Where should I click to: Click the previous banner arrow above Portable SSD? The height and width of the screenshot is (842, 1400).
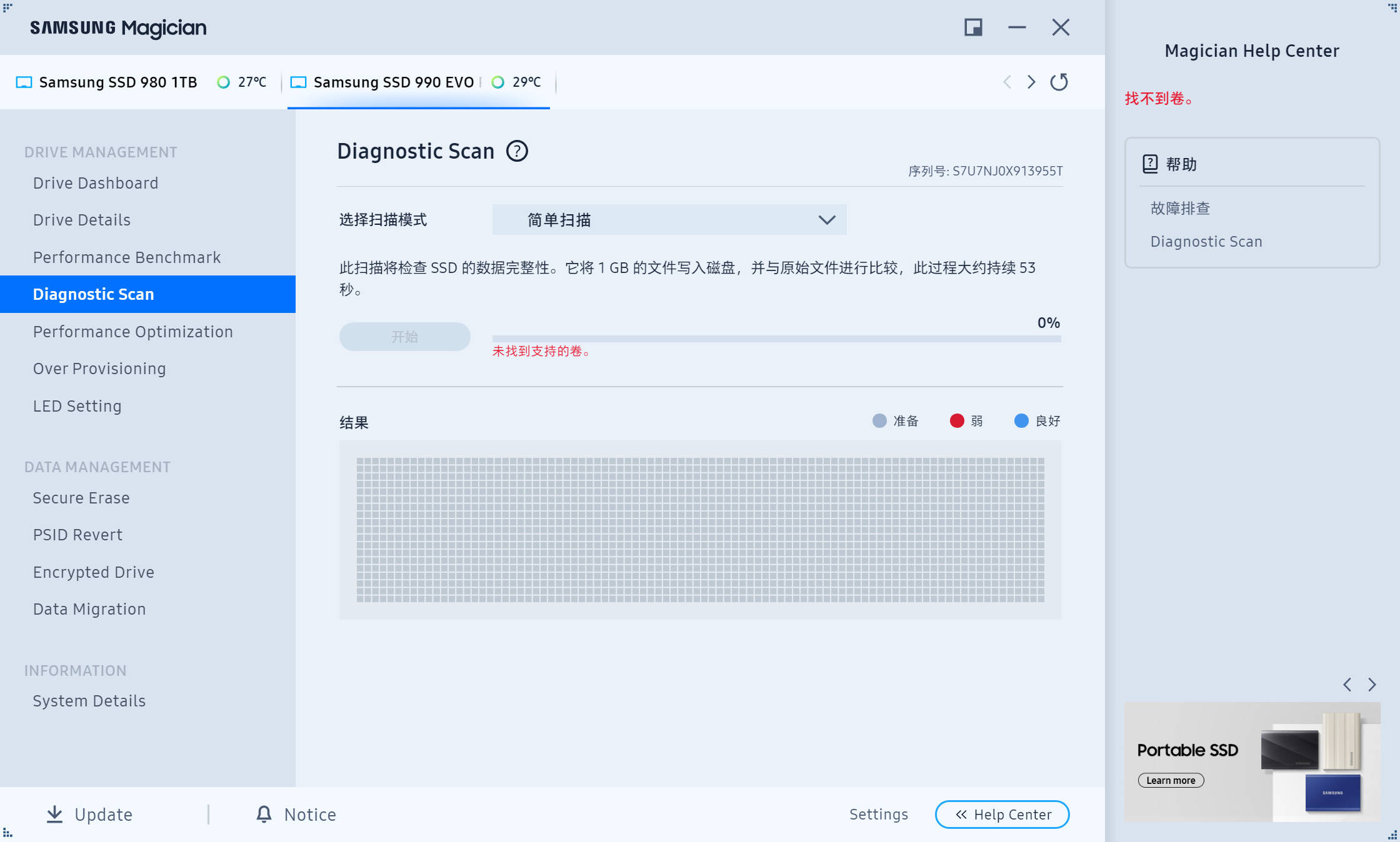1347,685
